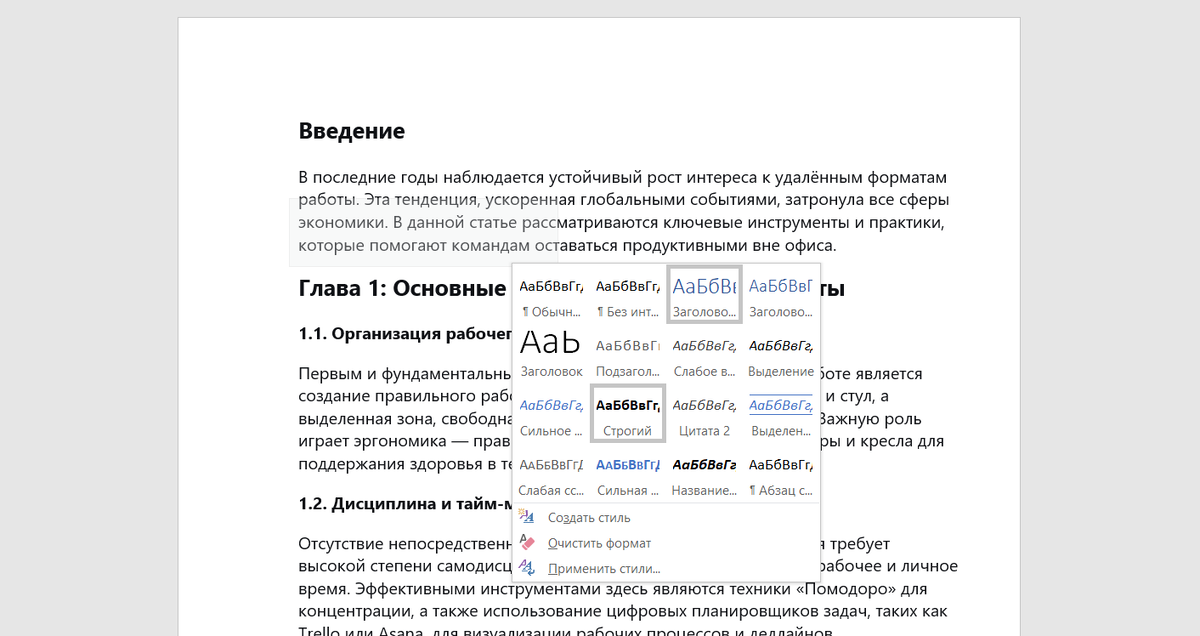This screenshot has height=636, width=1200.
Task: Pick the unframed blue Заголово… style above Выделение
Action: (781, 295)
